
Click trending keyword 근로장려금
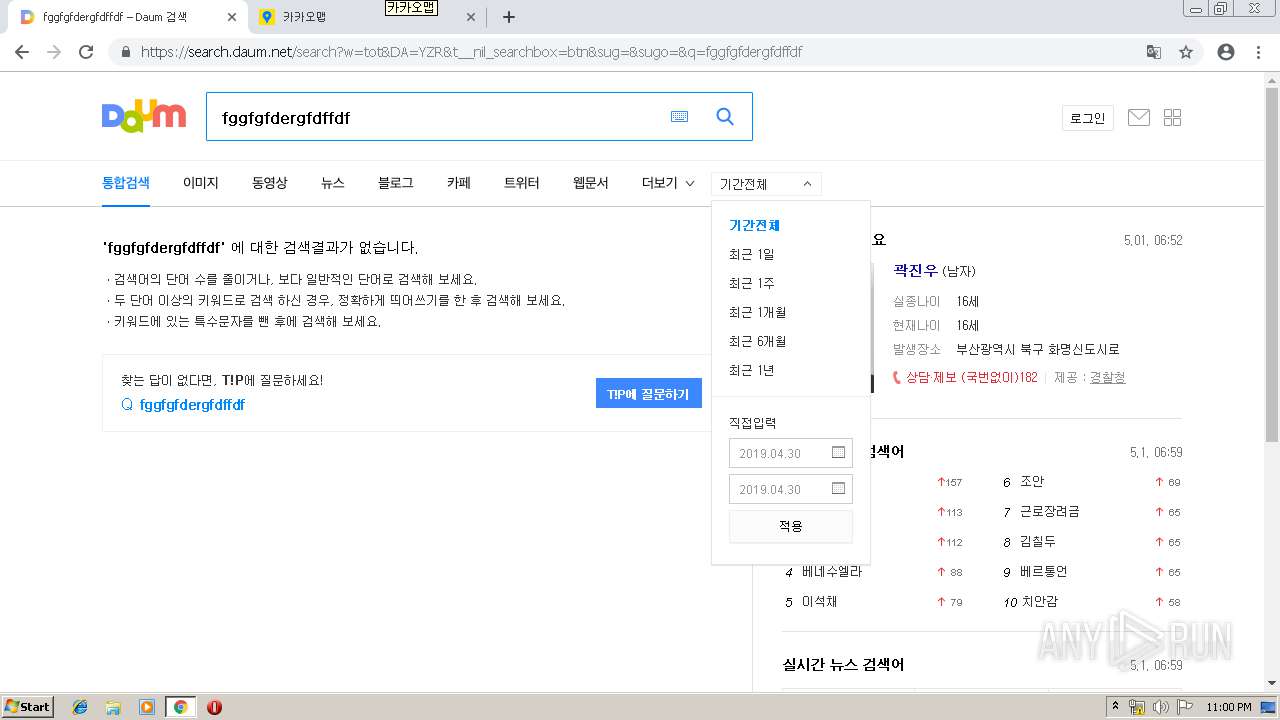(x=1050, y=512)
